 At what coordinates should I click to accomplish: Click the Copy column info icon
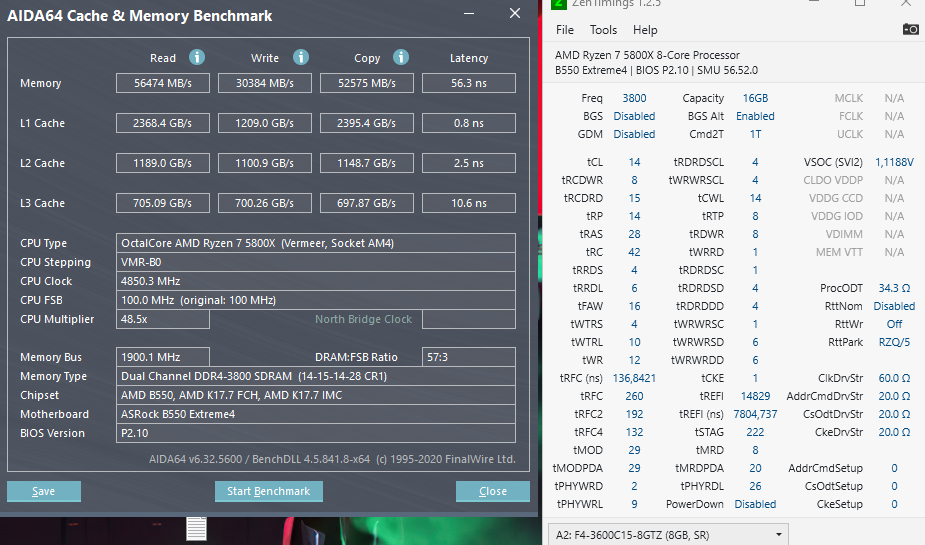401,57
